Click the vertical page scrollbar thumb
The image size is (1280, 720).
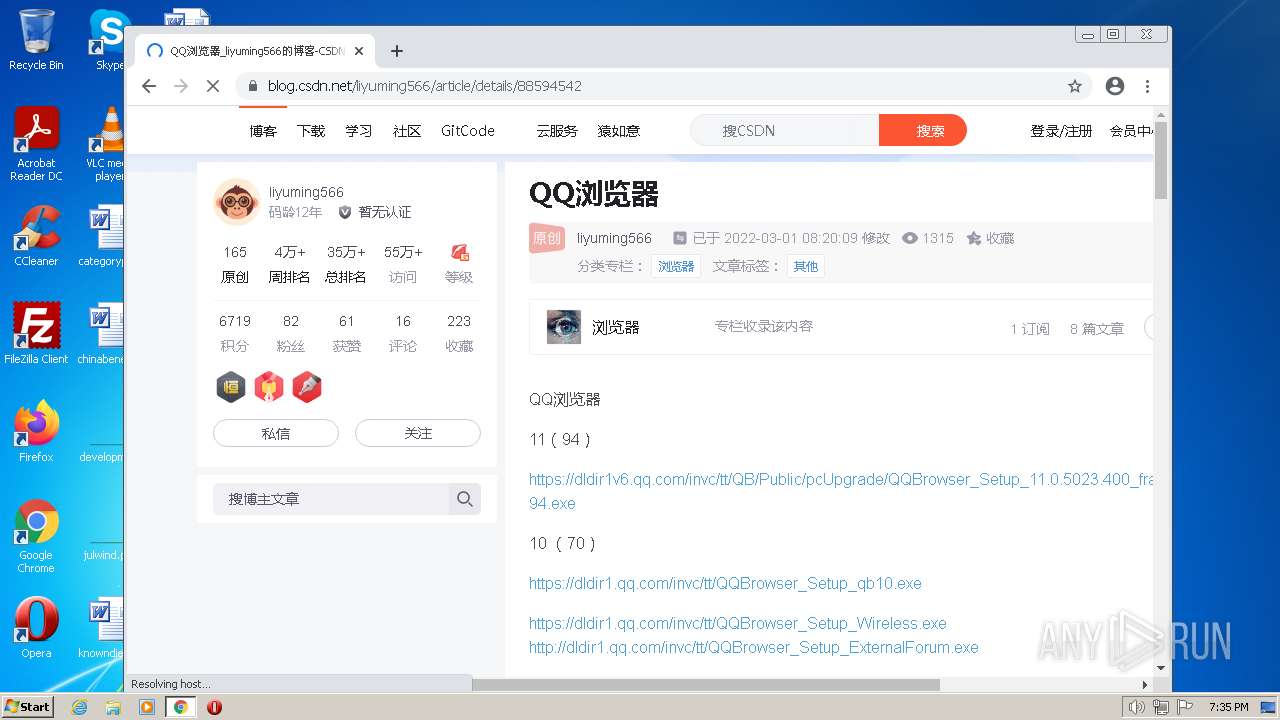pyautogui.click(x=1161, y=161)
